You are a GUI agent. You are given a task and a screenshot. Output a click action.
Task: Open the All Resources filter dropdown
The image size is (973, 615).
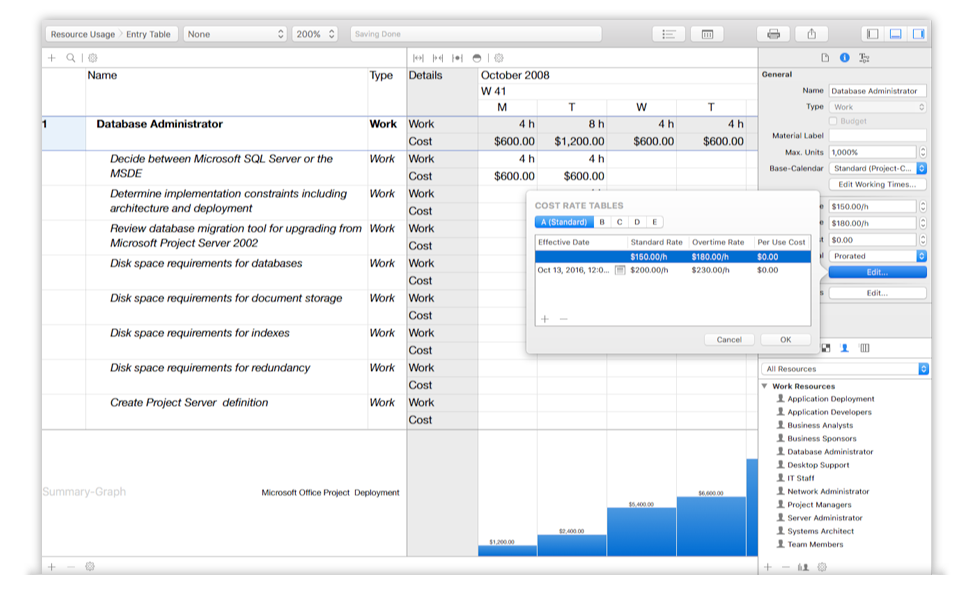point(845,369)
